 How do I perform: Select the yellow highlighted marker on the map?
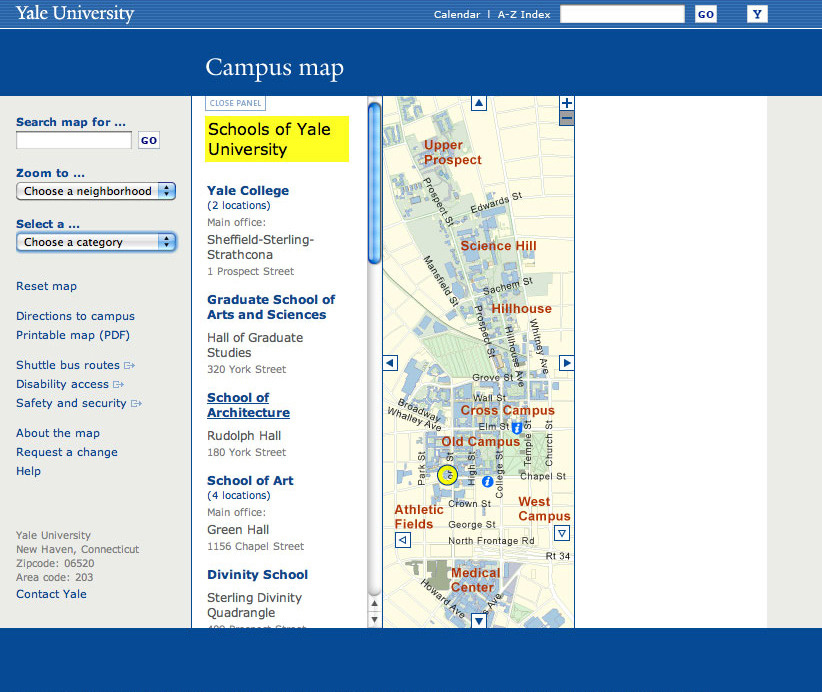click(447, 475)
